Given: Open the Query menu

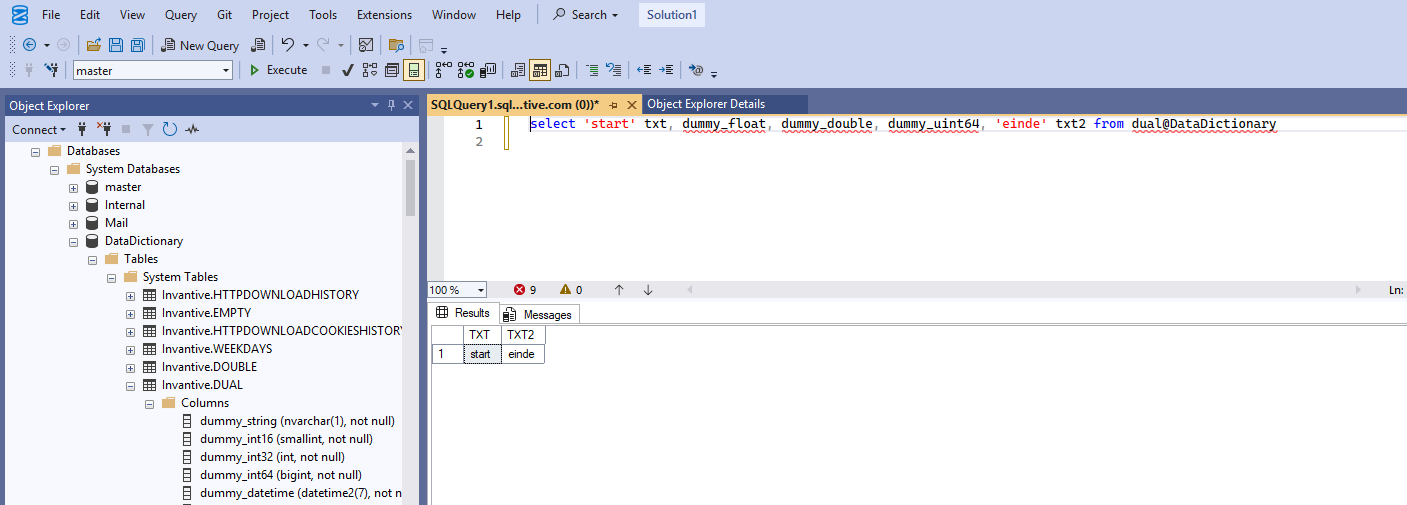Looking at the screenshot, I should tap(181, 15).
